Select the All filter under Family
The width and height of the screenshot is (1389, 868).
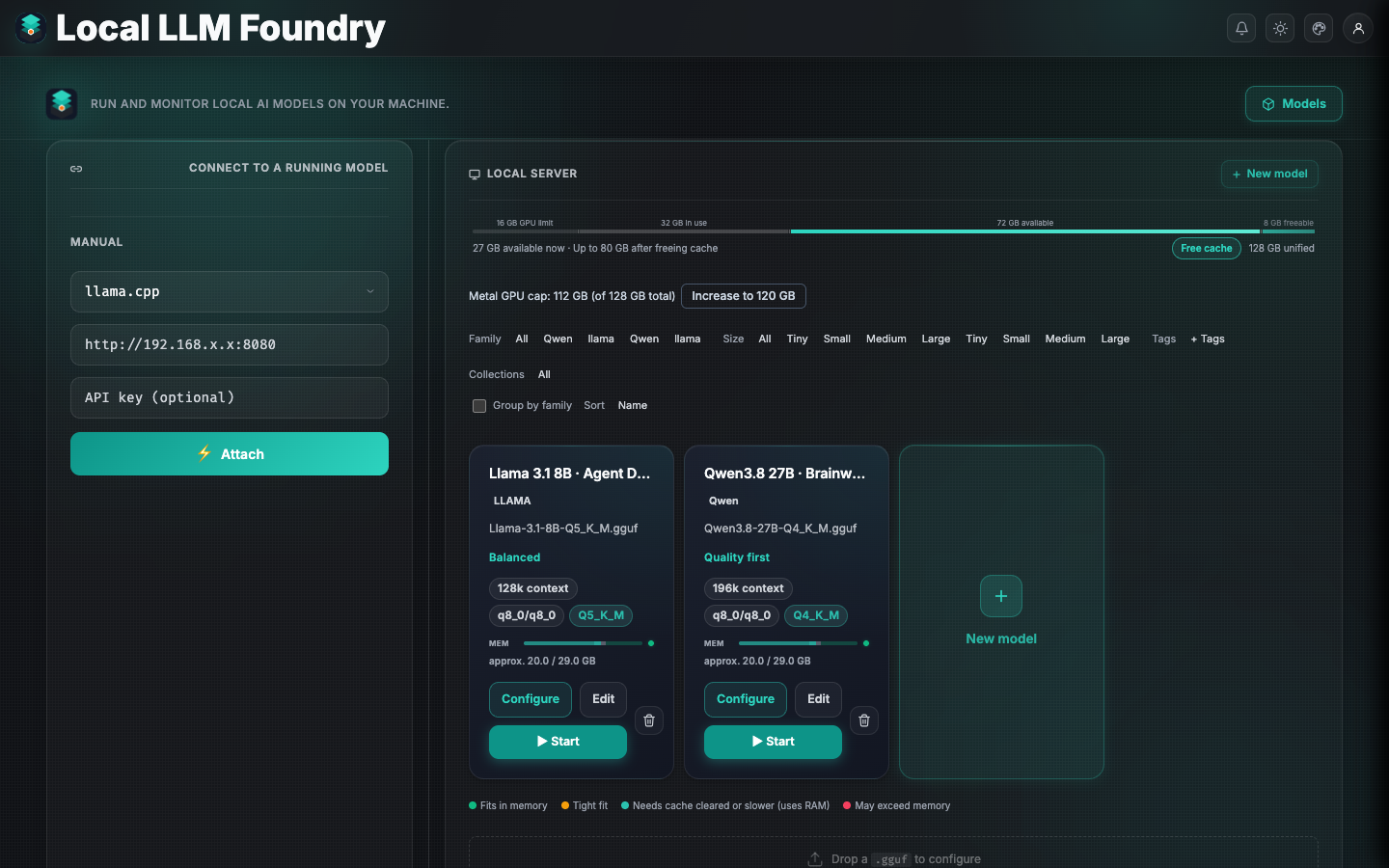522,339
